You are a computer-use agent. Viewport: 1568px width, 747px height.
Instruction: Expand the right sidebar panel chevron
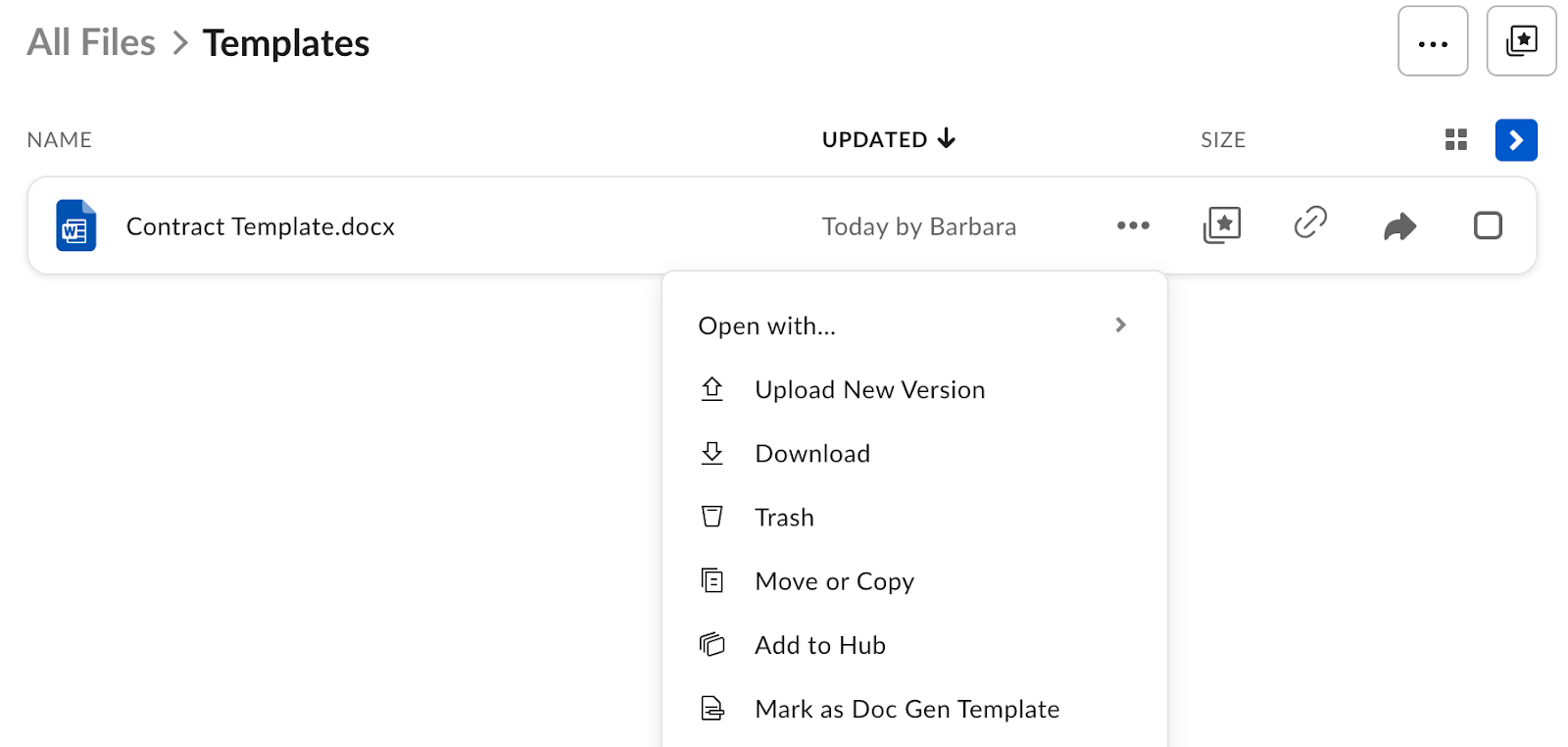(1515, 140)
